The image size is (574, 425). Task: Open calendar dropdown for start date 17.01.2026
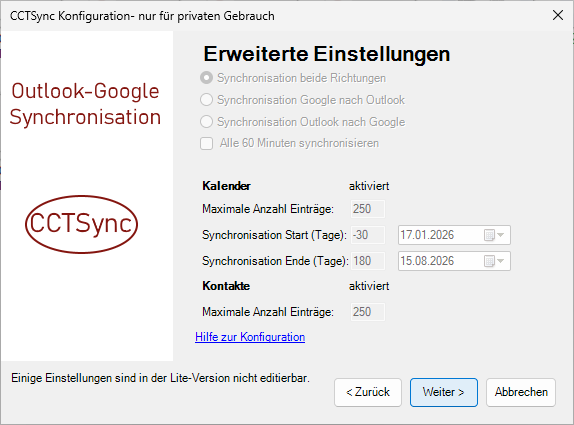tap(494, 235)
